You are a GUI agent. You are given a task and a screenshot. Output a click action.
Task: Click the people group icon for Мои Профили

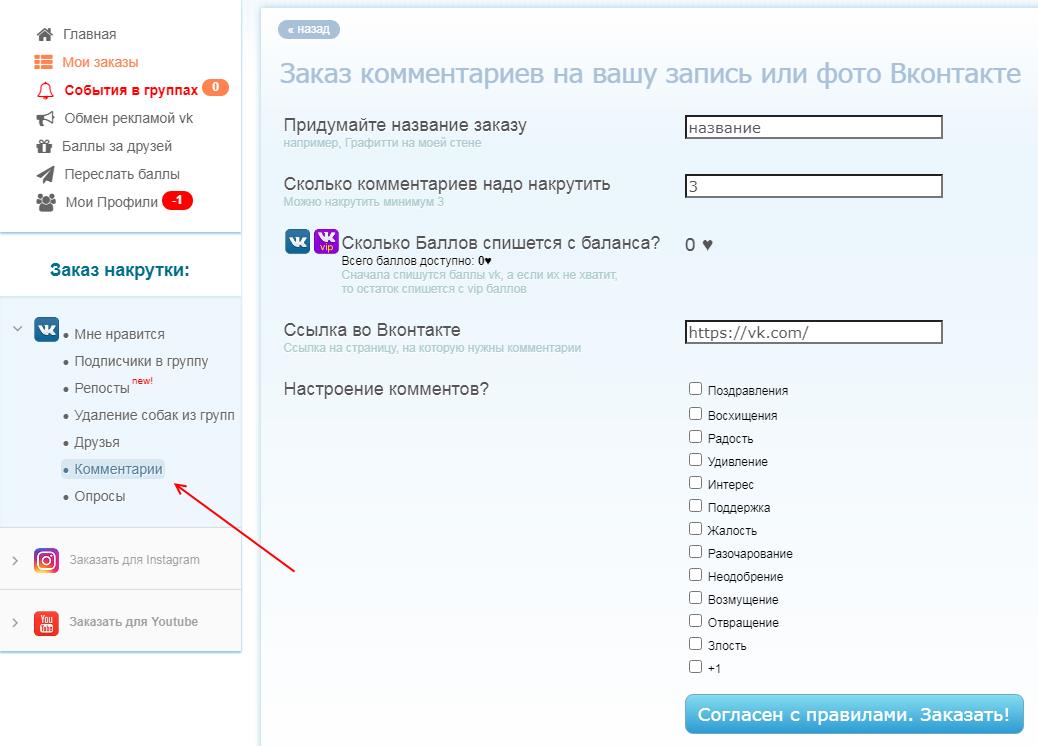(x=46, y=202)
